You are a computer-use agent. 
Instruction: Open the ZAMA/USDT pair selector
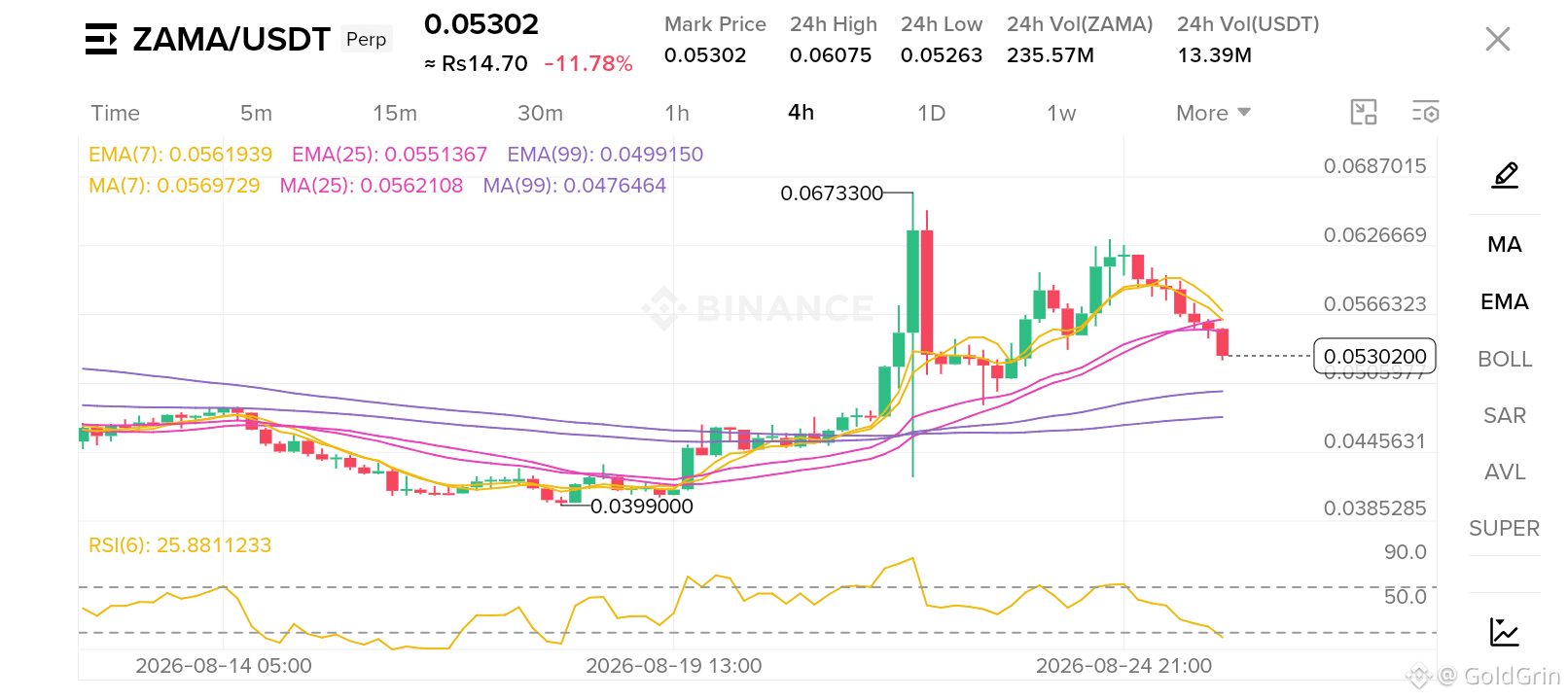click(232, 39)
